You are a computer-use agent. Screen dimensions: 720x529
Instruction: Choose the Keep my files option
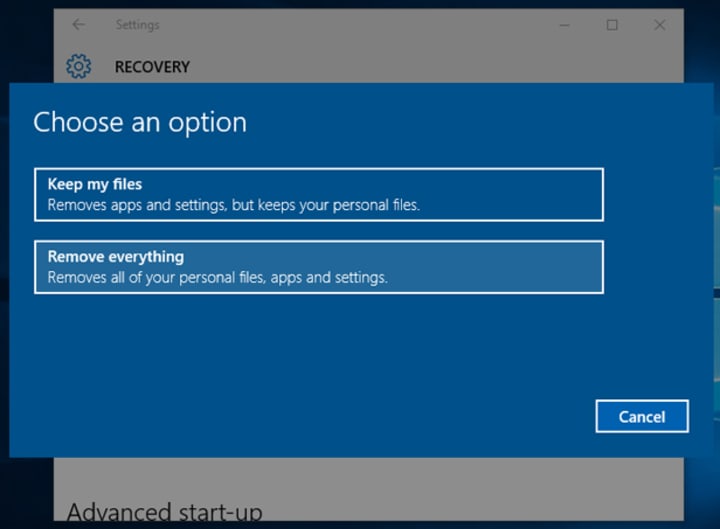coord(319,195)
